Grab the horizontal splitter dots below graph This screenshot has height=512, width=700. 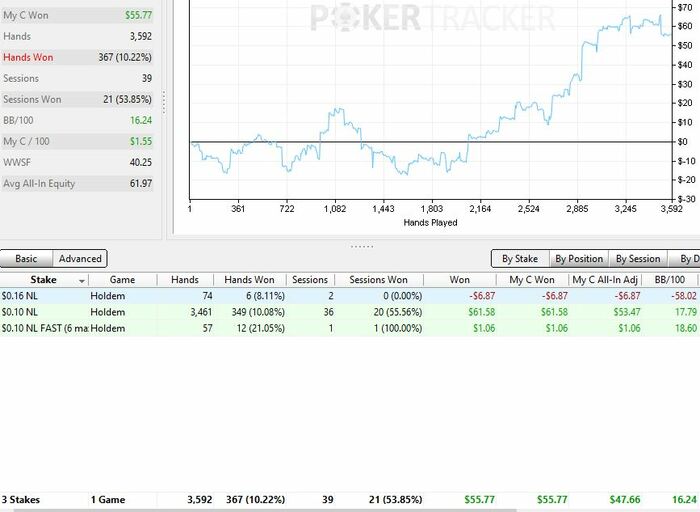(x=362, y=246)
